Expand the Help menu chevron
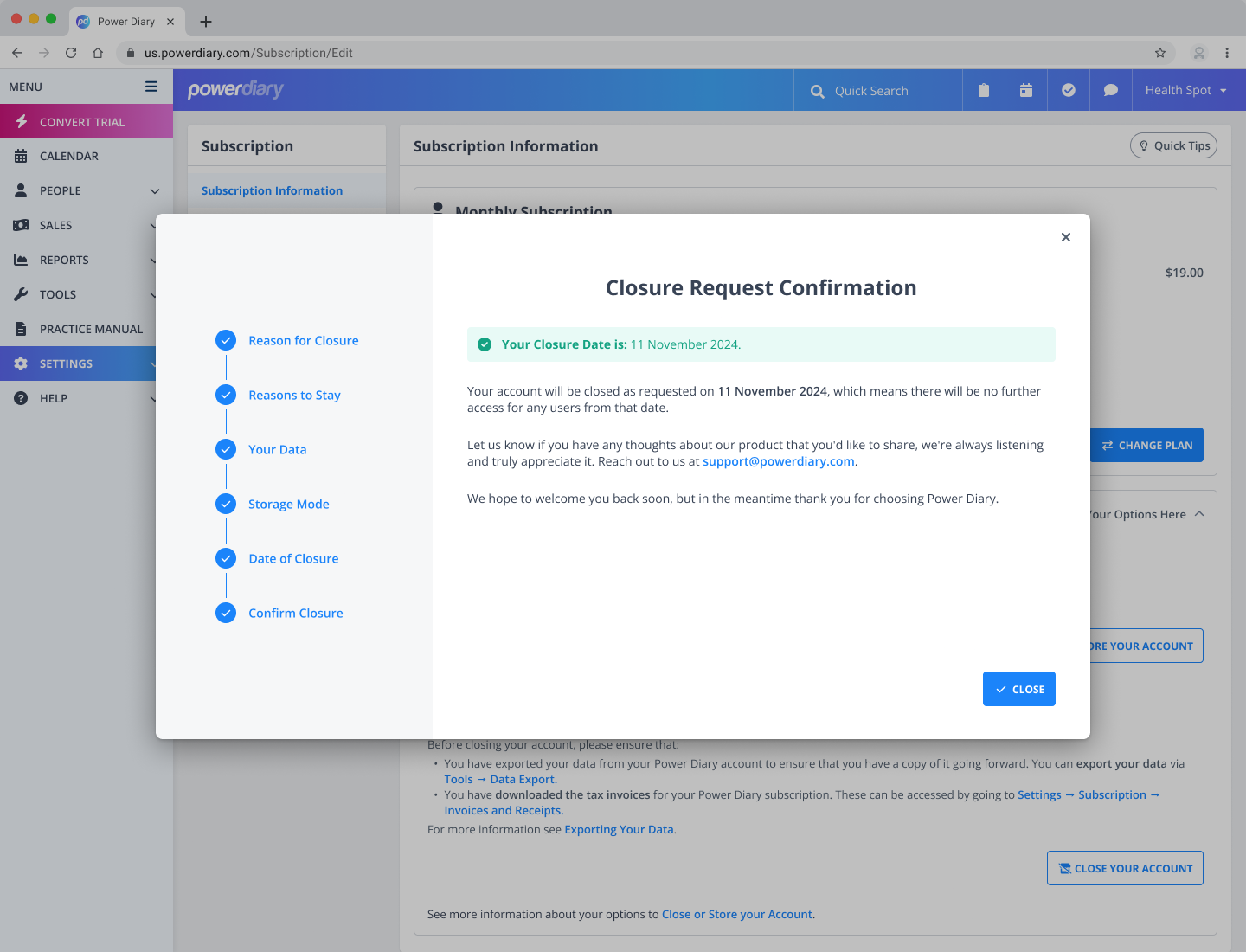1246x952 pixels. 153,398
